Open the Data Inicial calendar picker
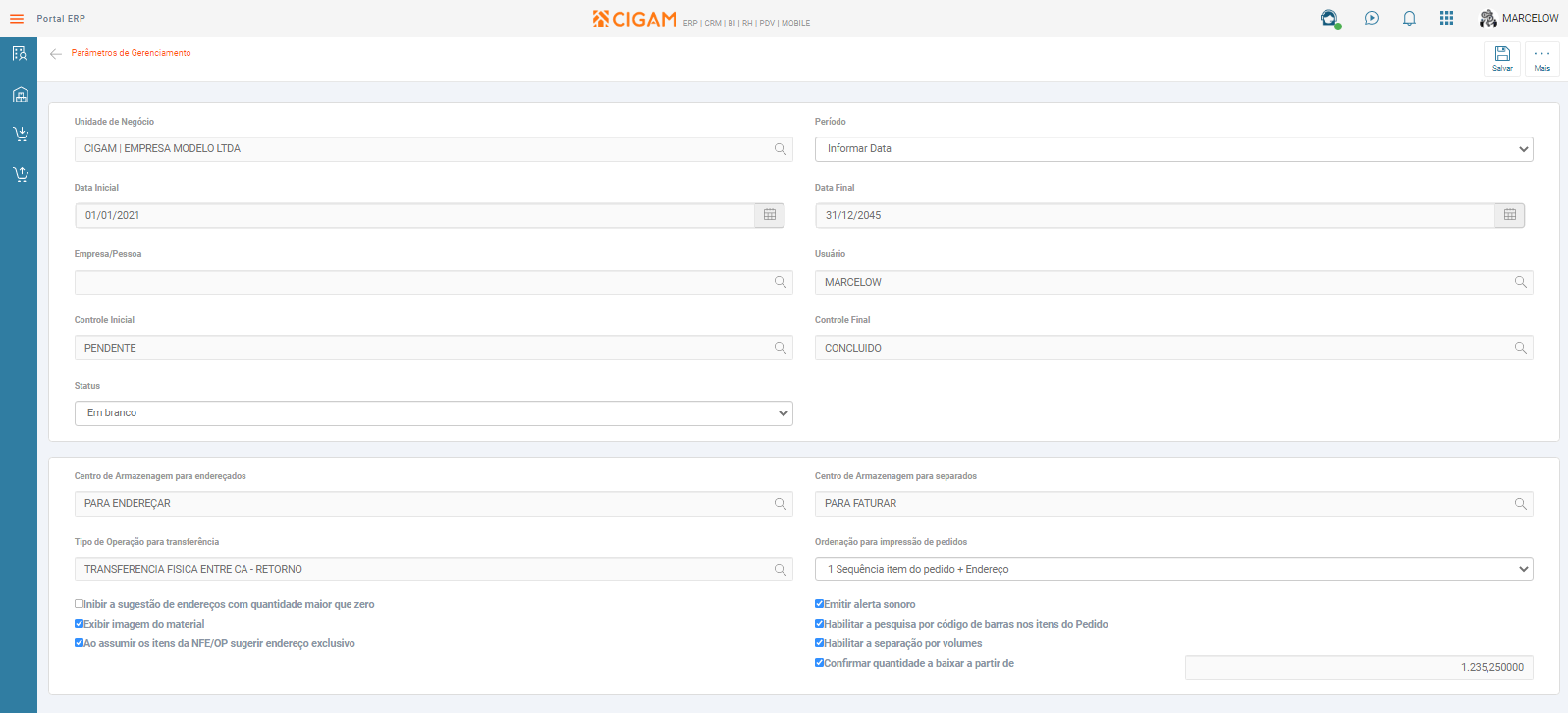Viewport: 1568px width, 713px height. pyautogui.click(x=770, y=215)
